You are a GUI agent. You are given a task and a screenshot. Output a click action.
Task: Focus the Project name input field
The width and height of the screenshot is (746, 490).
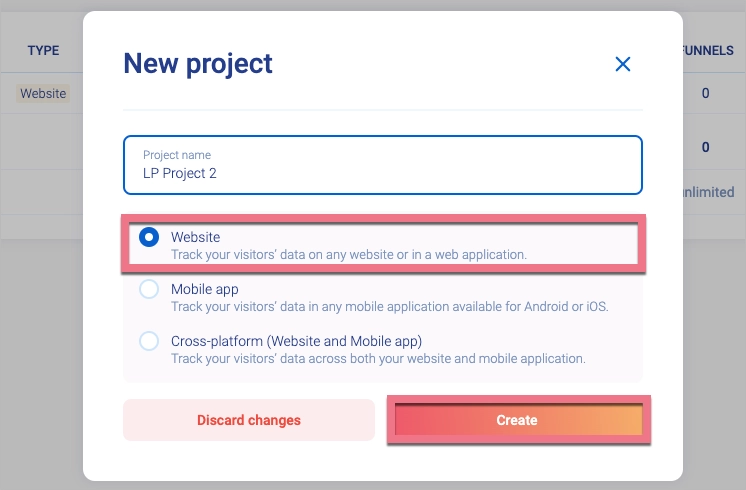(382, 173)
